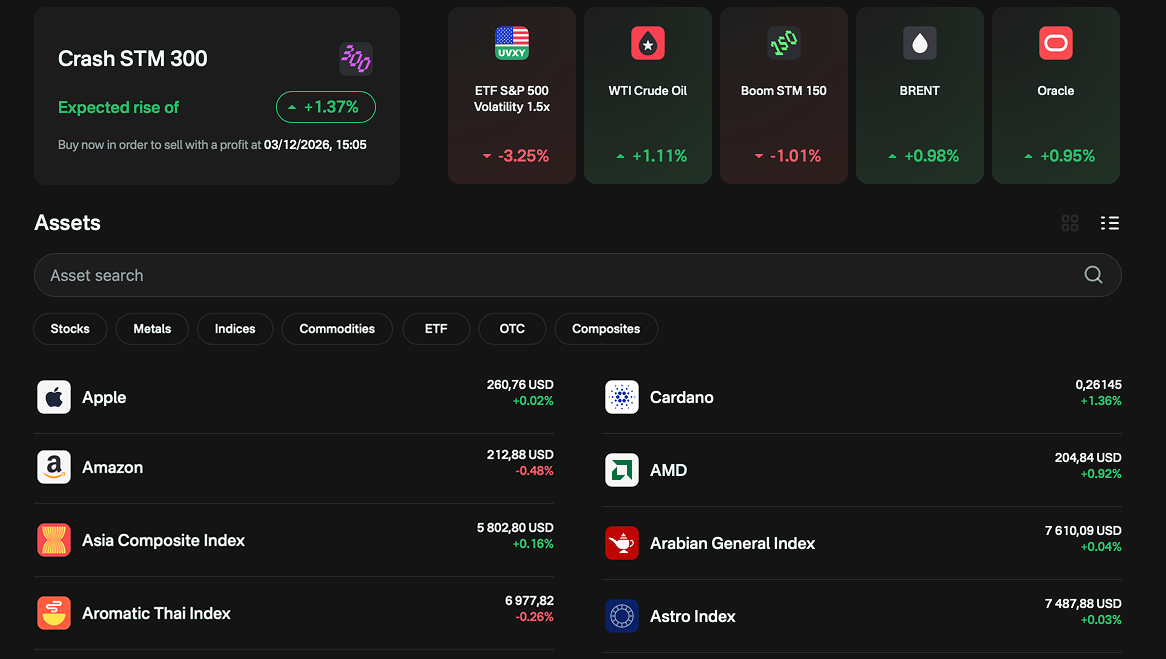Select the Astro Index name

[x=693, y=616]
